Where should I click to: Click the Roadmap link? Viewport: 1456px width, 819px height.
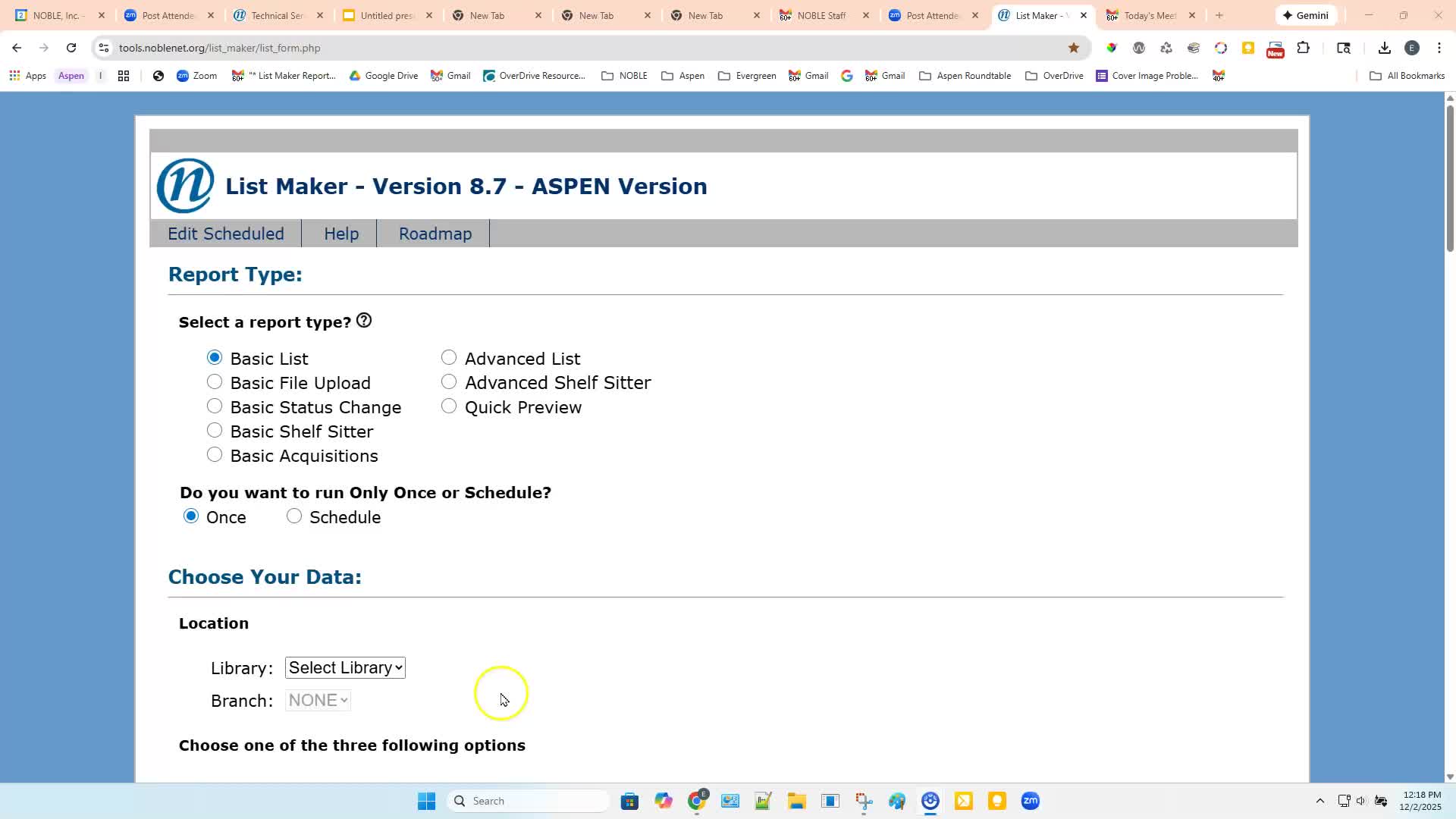point(435,234)
